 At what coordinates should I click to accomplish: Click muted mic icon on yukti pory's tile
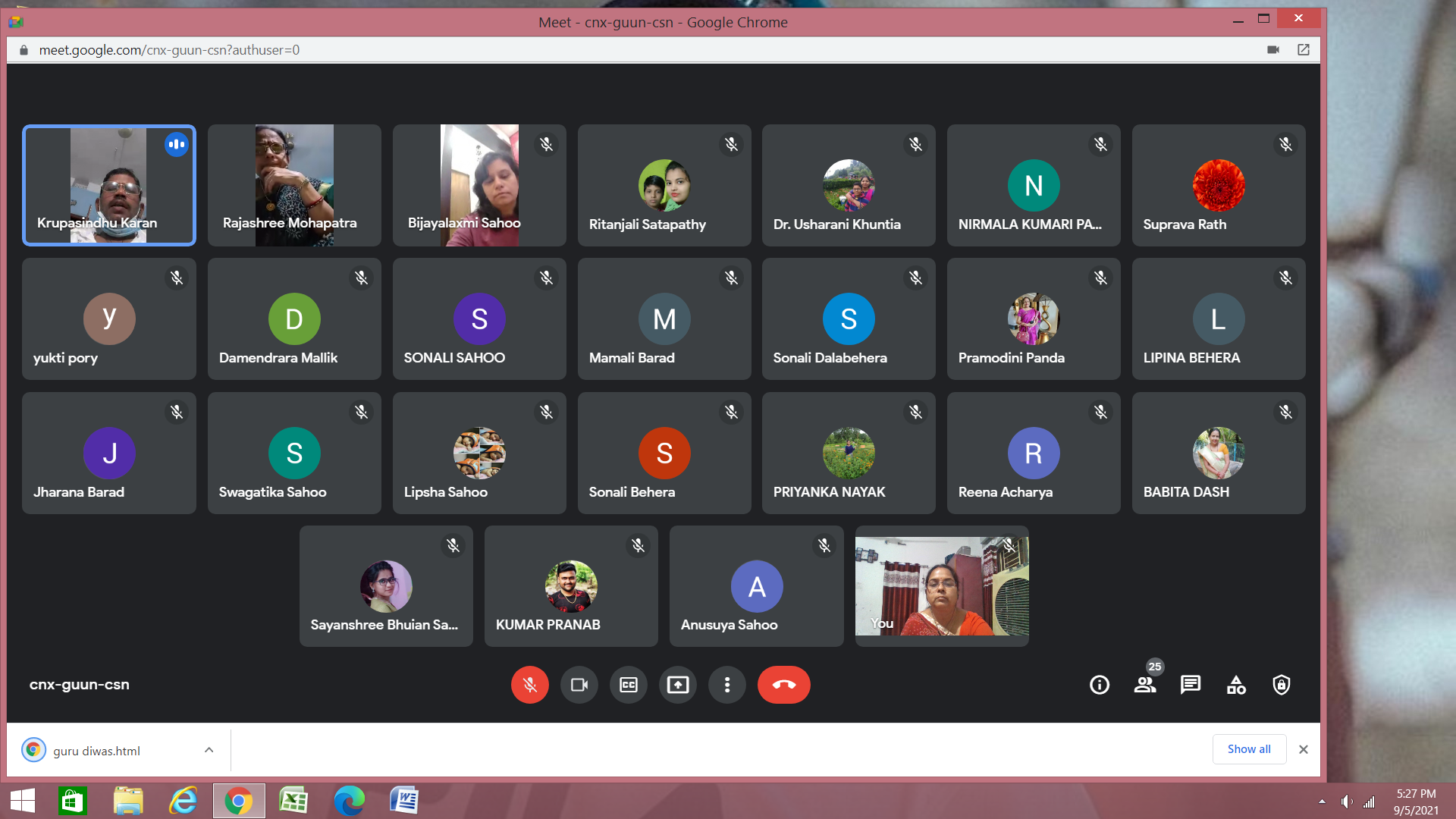[177, 278]
